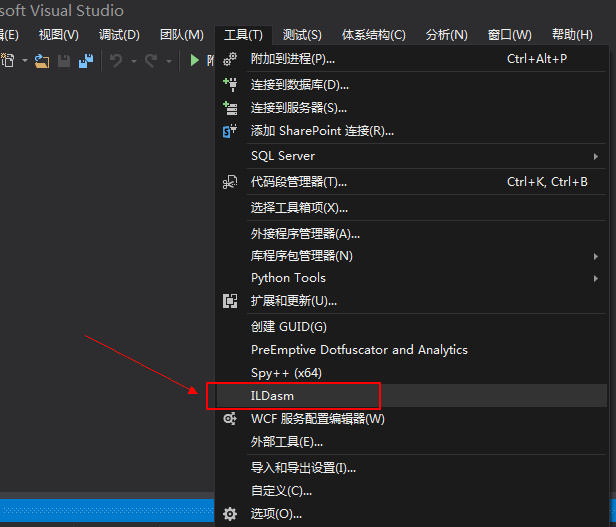The height and width of the screenshot is (527, 616).
Task: Click the green Start debugging play icon
Action: tap(194, 61)
